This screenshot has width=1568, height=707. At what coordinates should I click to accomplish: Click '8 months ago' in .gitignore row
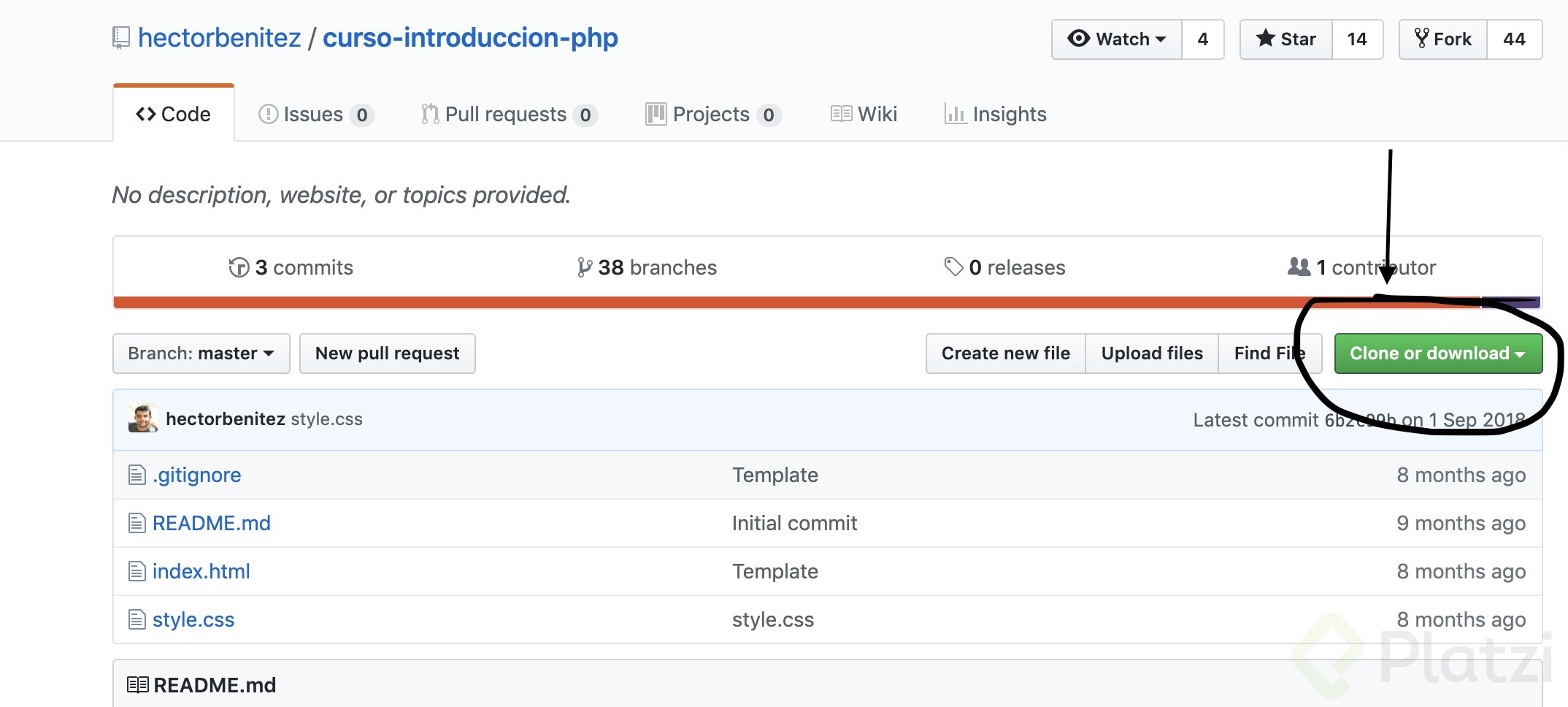[1461, 475]
